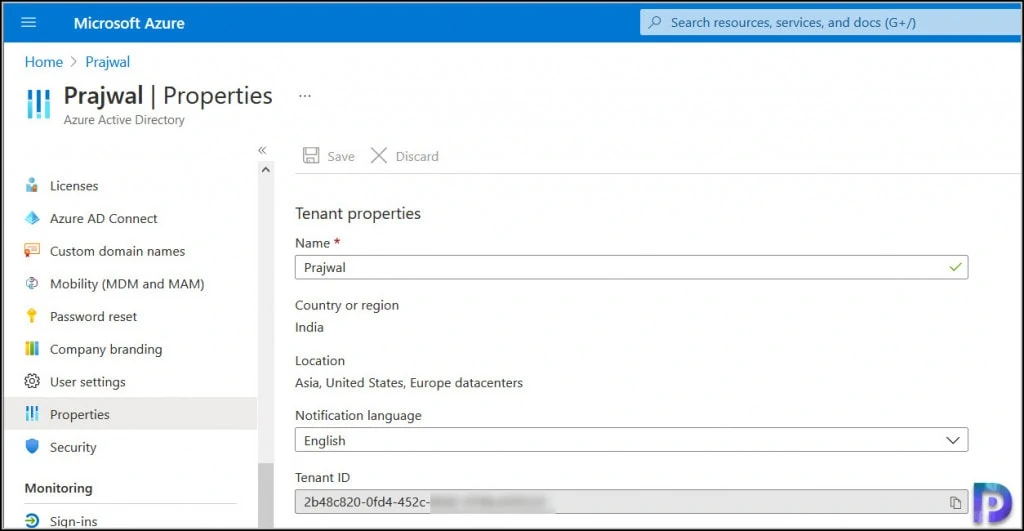Click the Security shield icon
This screenshot has height=531, width=1024.
point(31,447)
